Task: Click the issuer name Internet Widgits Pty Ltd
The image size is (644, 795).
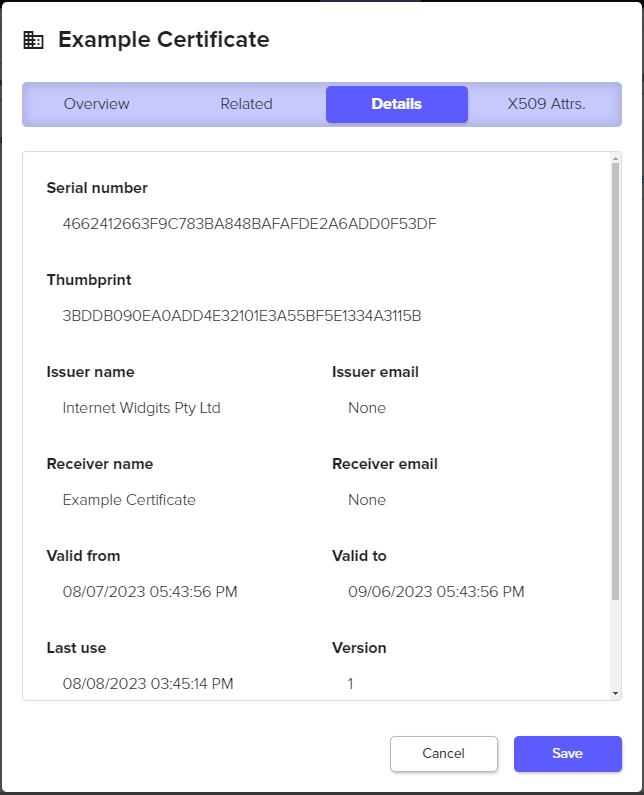Action: (x=141, y=408)
